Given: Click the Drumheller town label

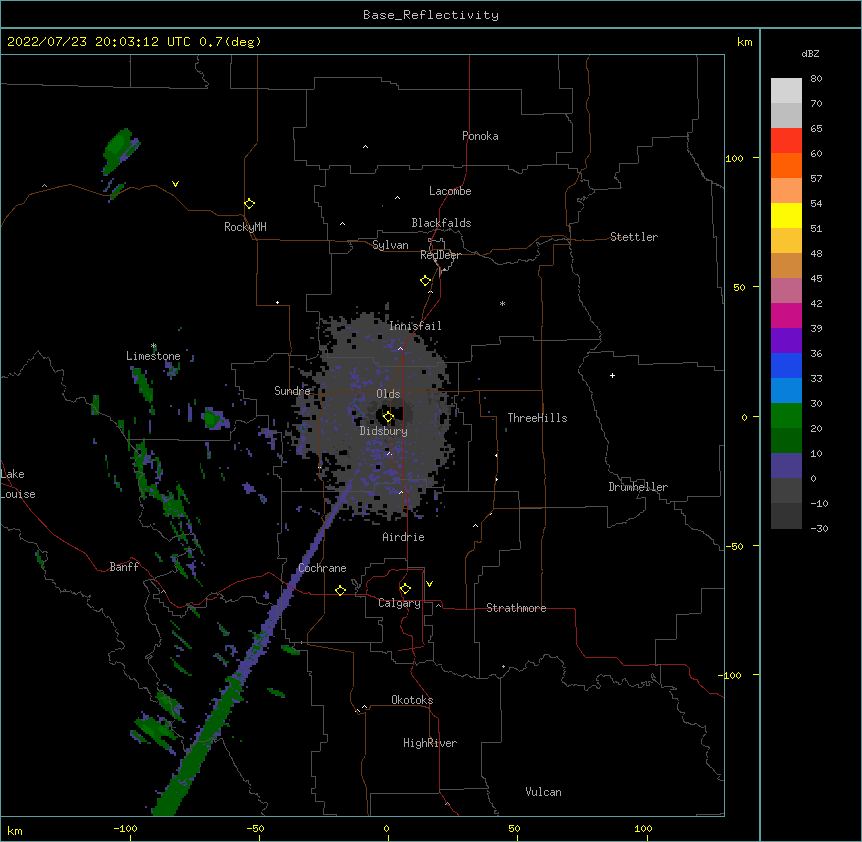Looking at the screenshot, I should pos(638,487).
